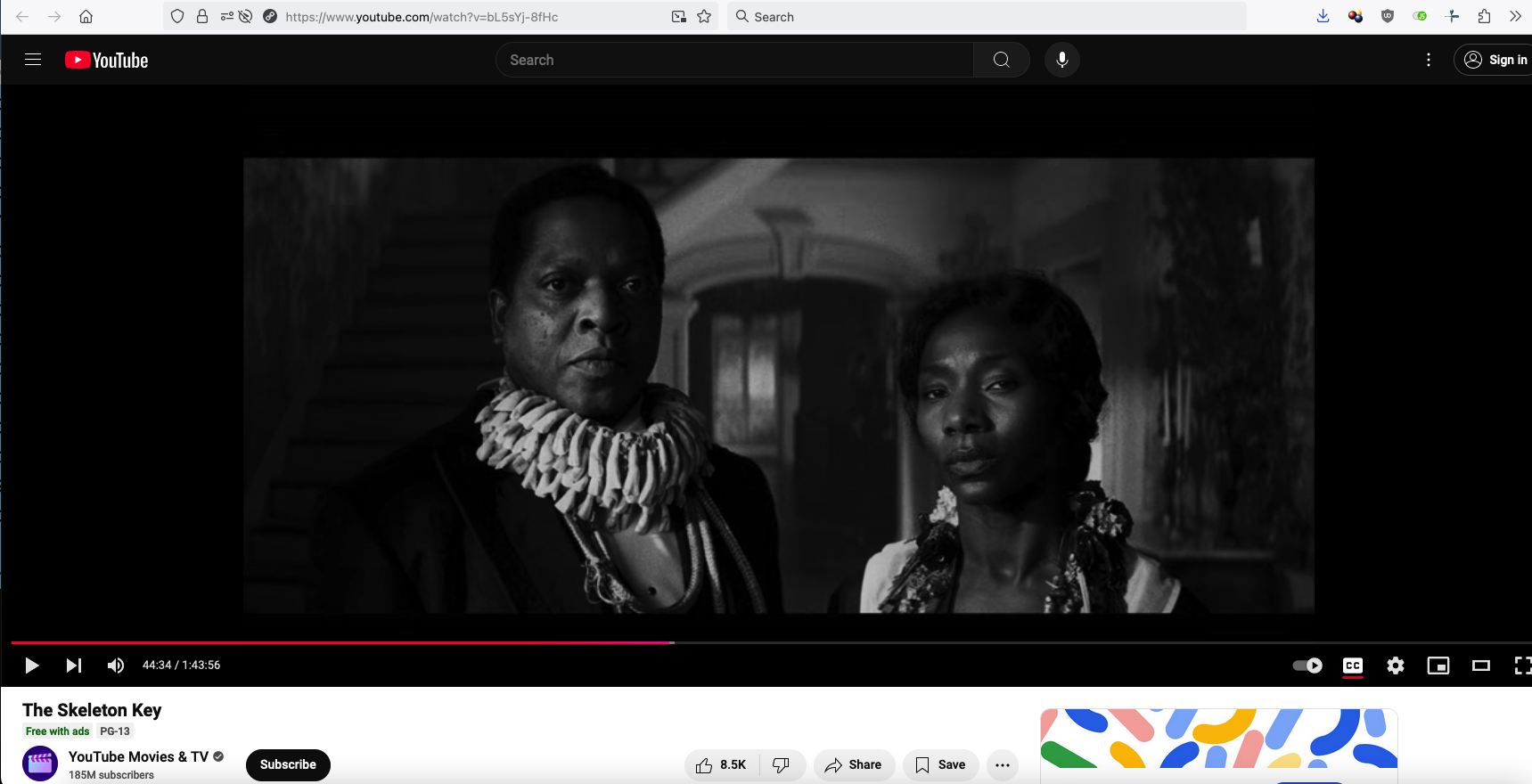1532x784 pixels.
Task: Open the weather vane extension icon
Action: coord(1453,17)
